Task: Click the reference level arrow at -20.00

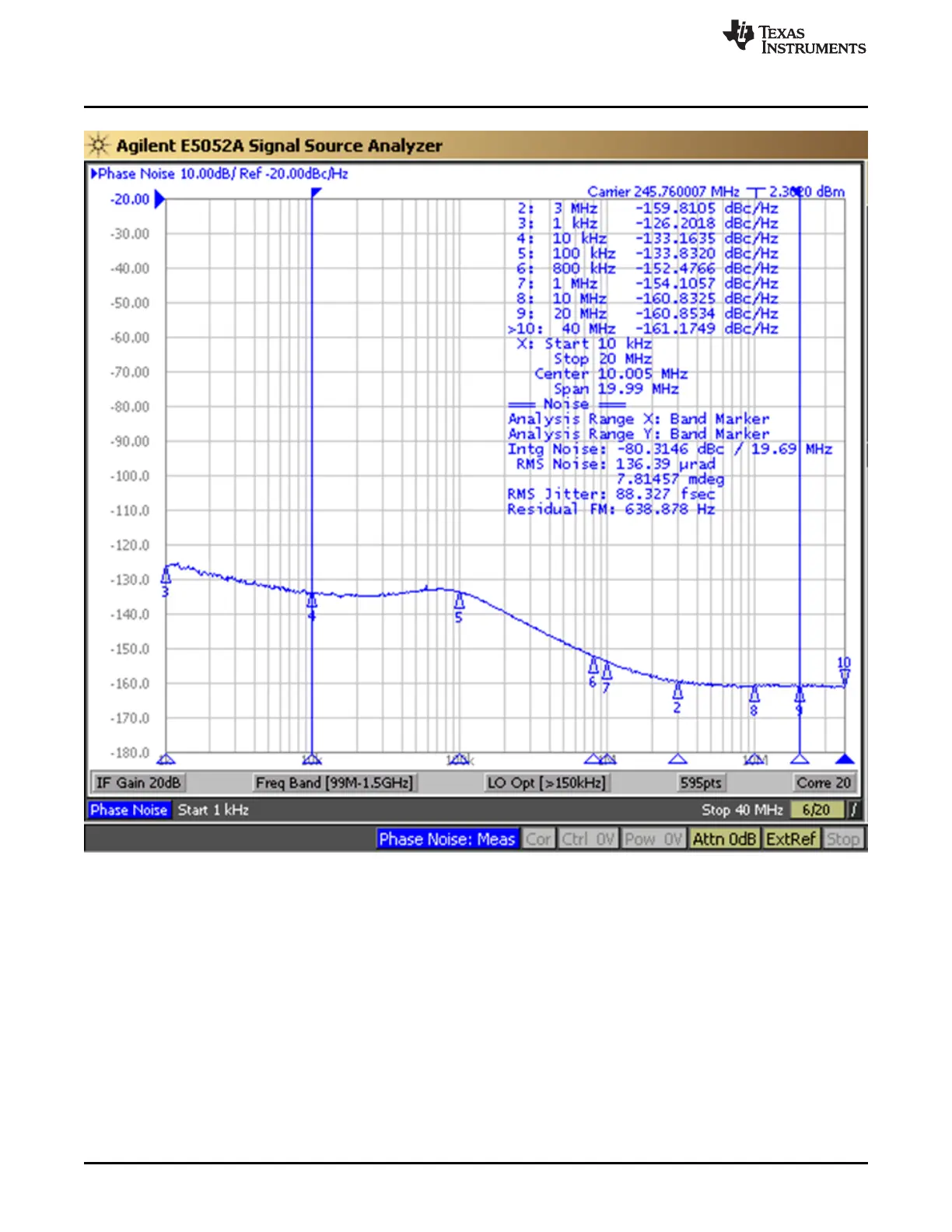Action: pyautogui.click(x=159, y=200)
